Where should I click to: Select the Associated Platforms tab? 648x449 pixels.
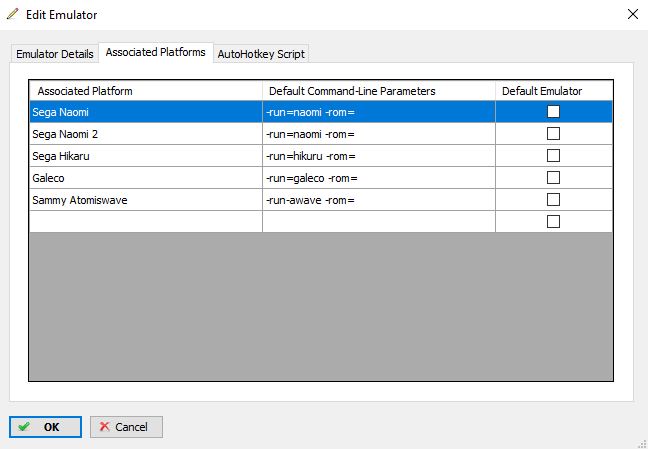point(156,52)
